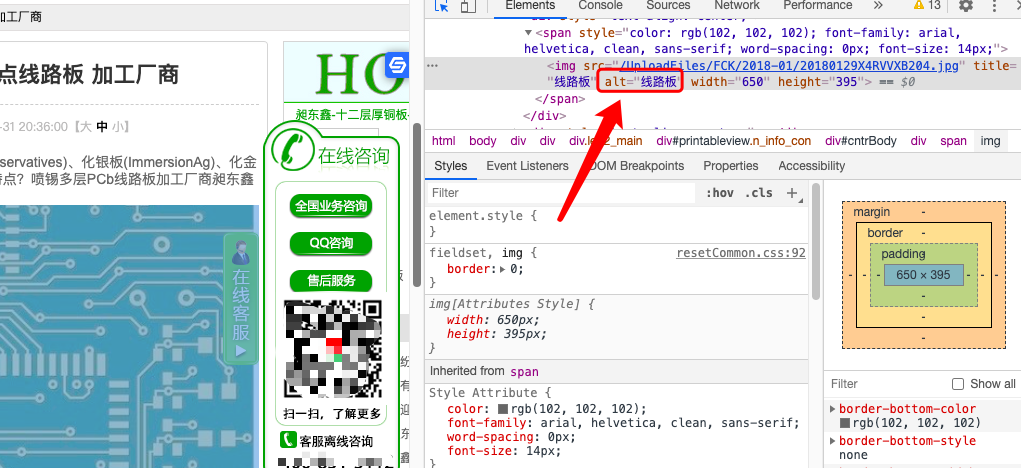Collapse the span element in the DOM tree
Viewport: 1021px width, 468px height.
(x=529, y=32)
